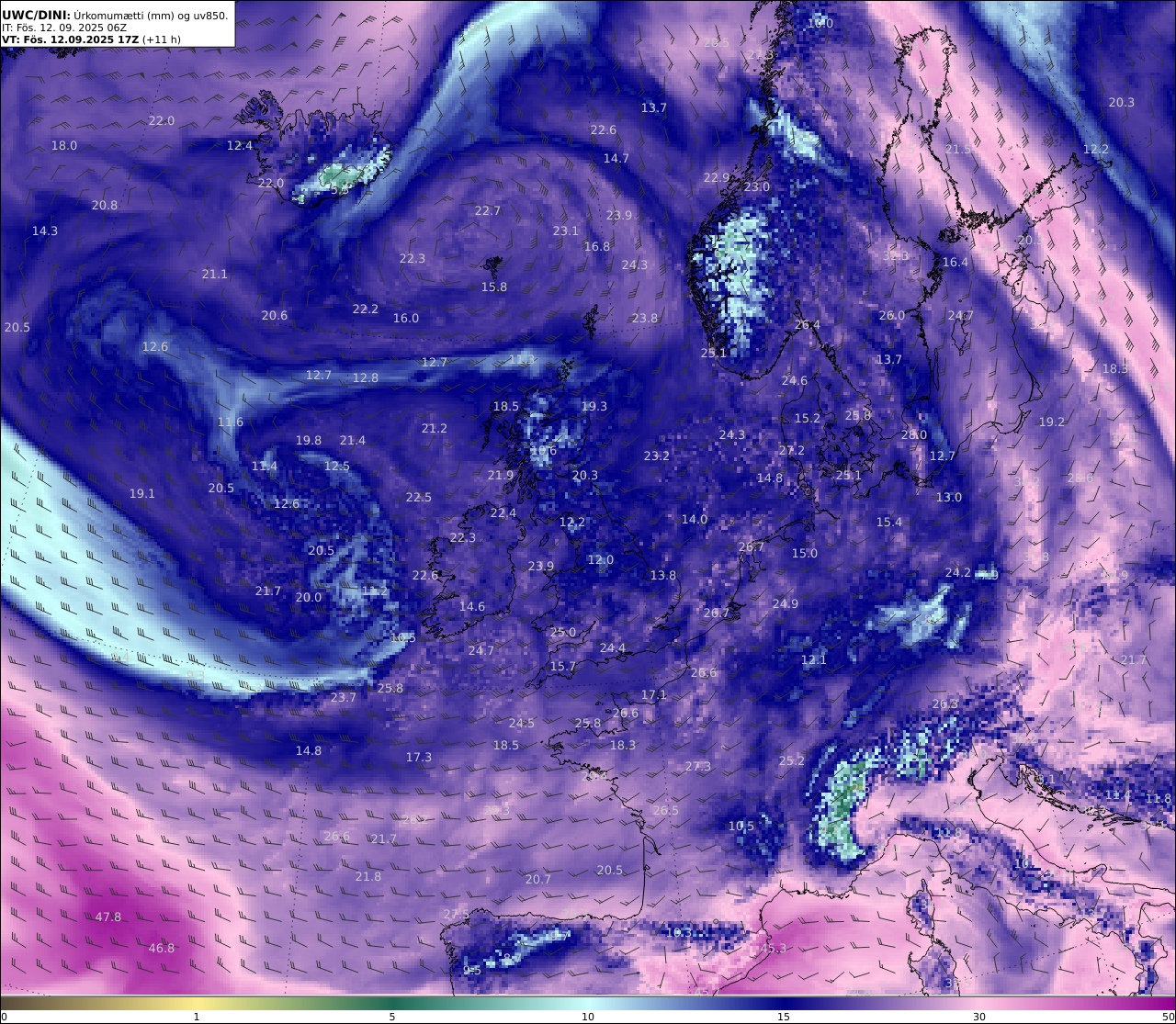
Task: Select the 21.1 map value
Action: pos(215,275)
